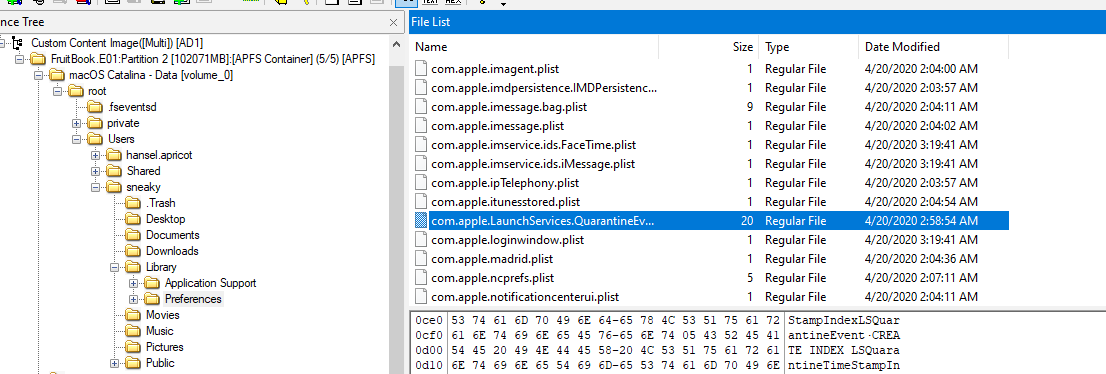This screenshot has height=374, width=1106.
Task: Click the Pictures folder icon
Action: [x=133, y=347]
